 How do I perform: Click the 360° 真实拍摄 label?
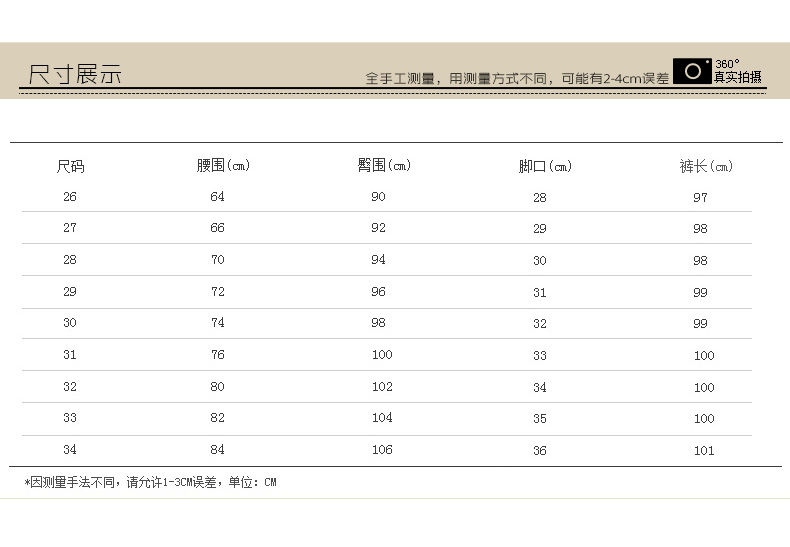[x=738, y=71]
